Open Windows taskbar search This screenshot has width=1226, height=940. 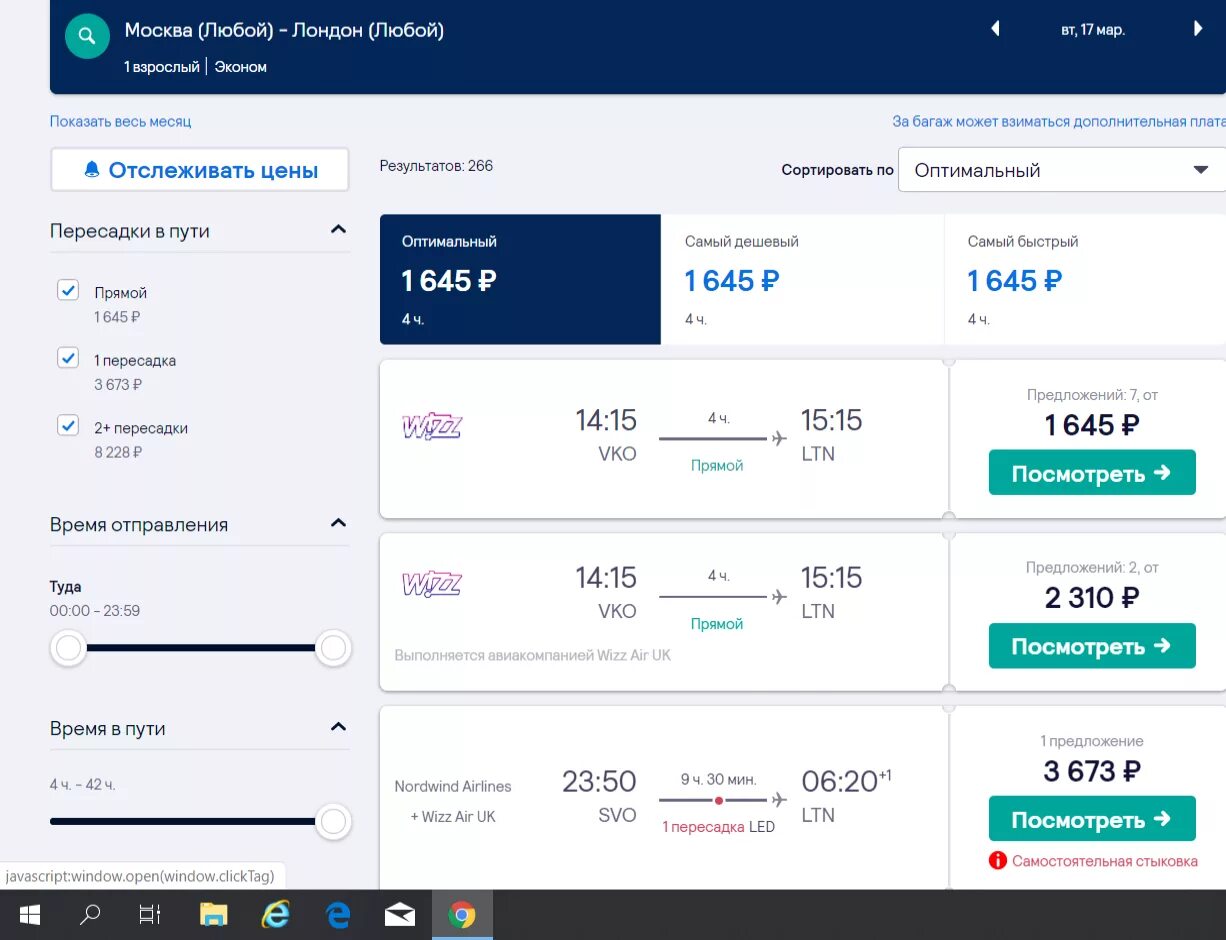90,915
